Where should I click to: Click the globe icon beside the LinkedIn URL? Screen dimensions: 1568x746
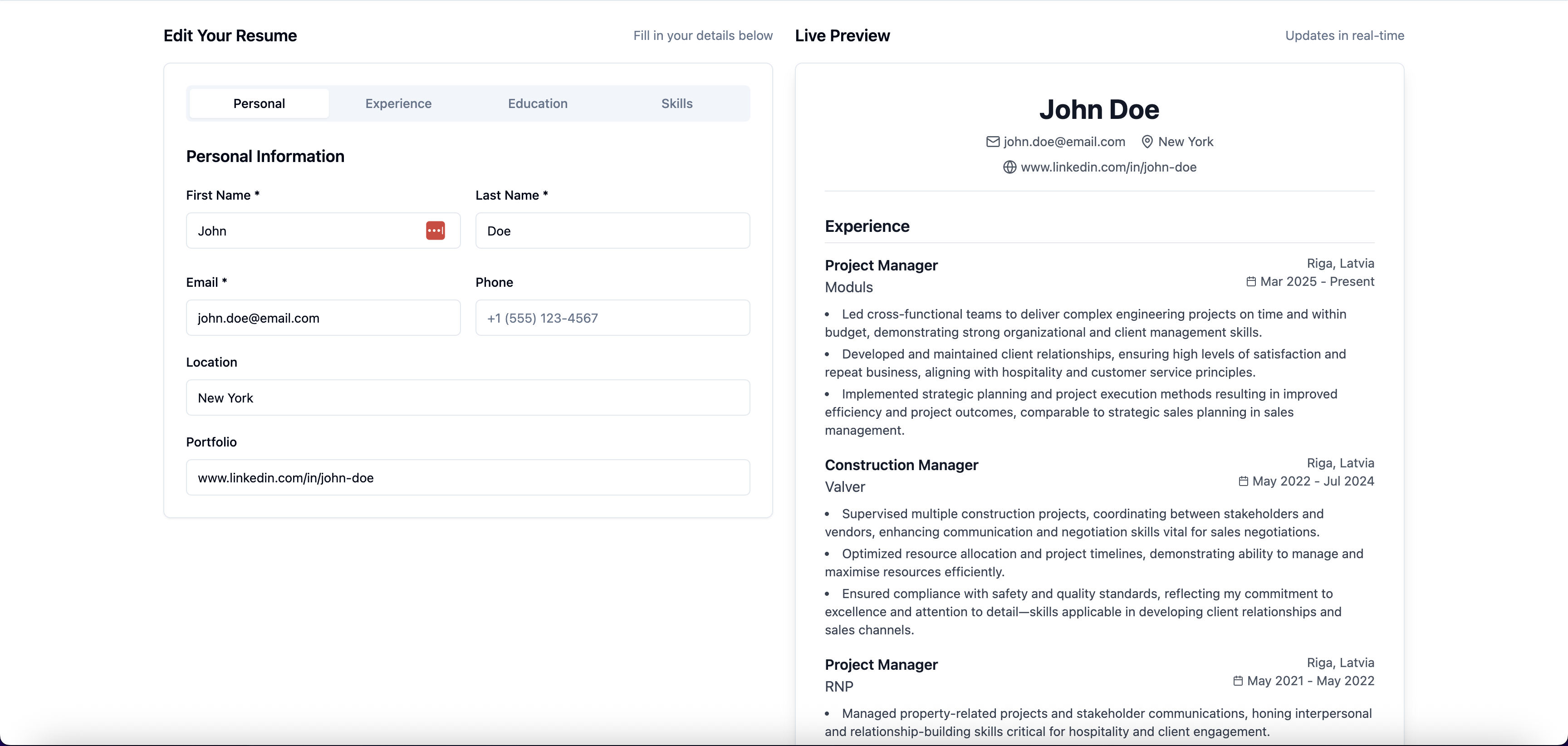[x=1009, y=167]
